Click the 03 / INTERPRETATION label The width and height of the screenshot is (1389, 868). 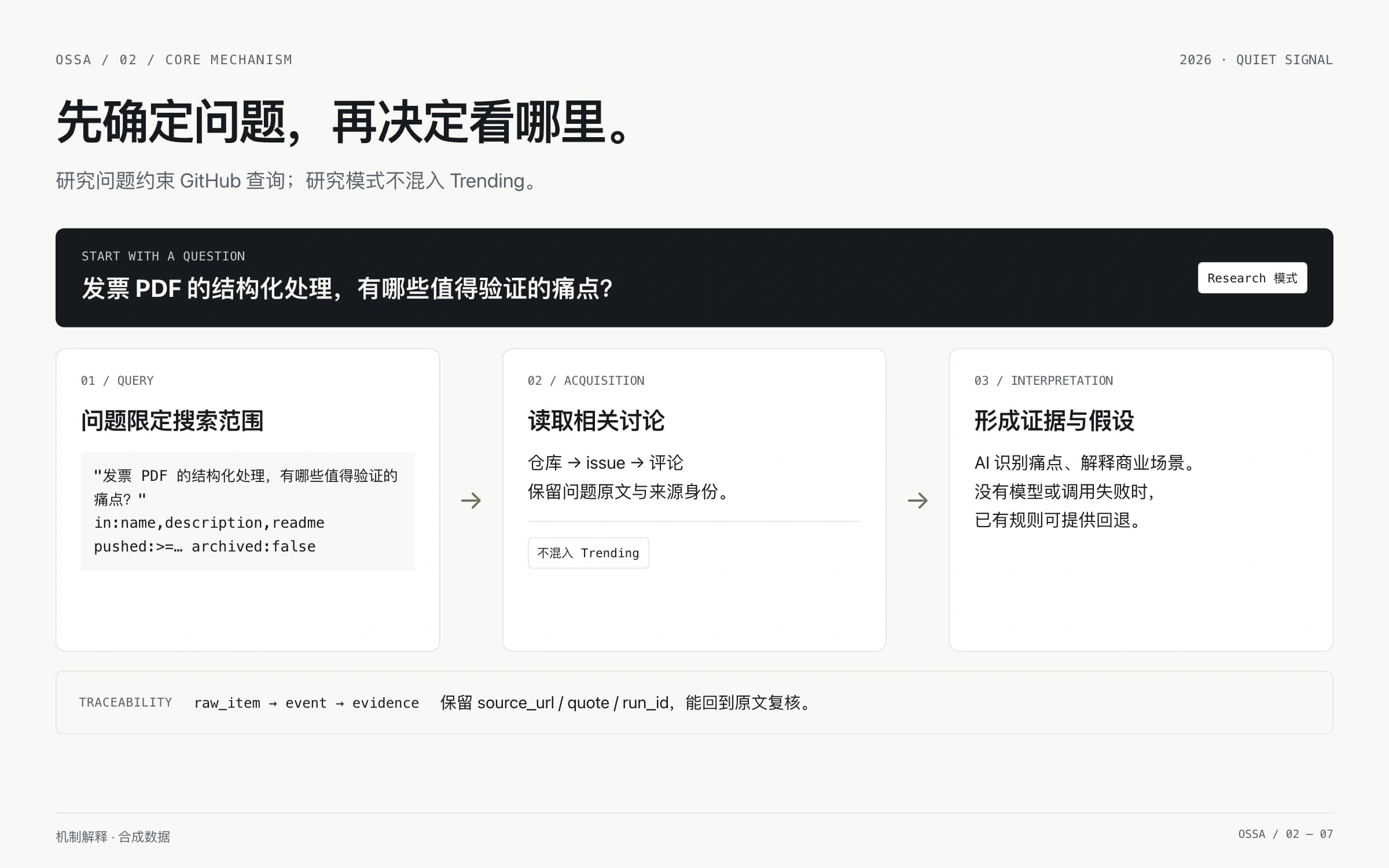(x=1043, y=380)
